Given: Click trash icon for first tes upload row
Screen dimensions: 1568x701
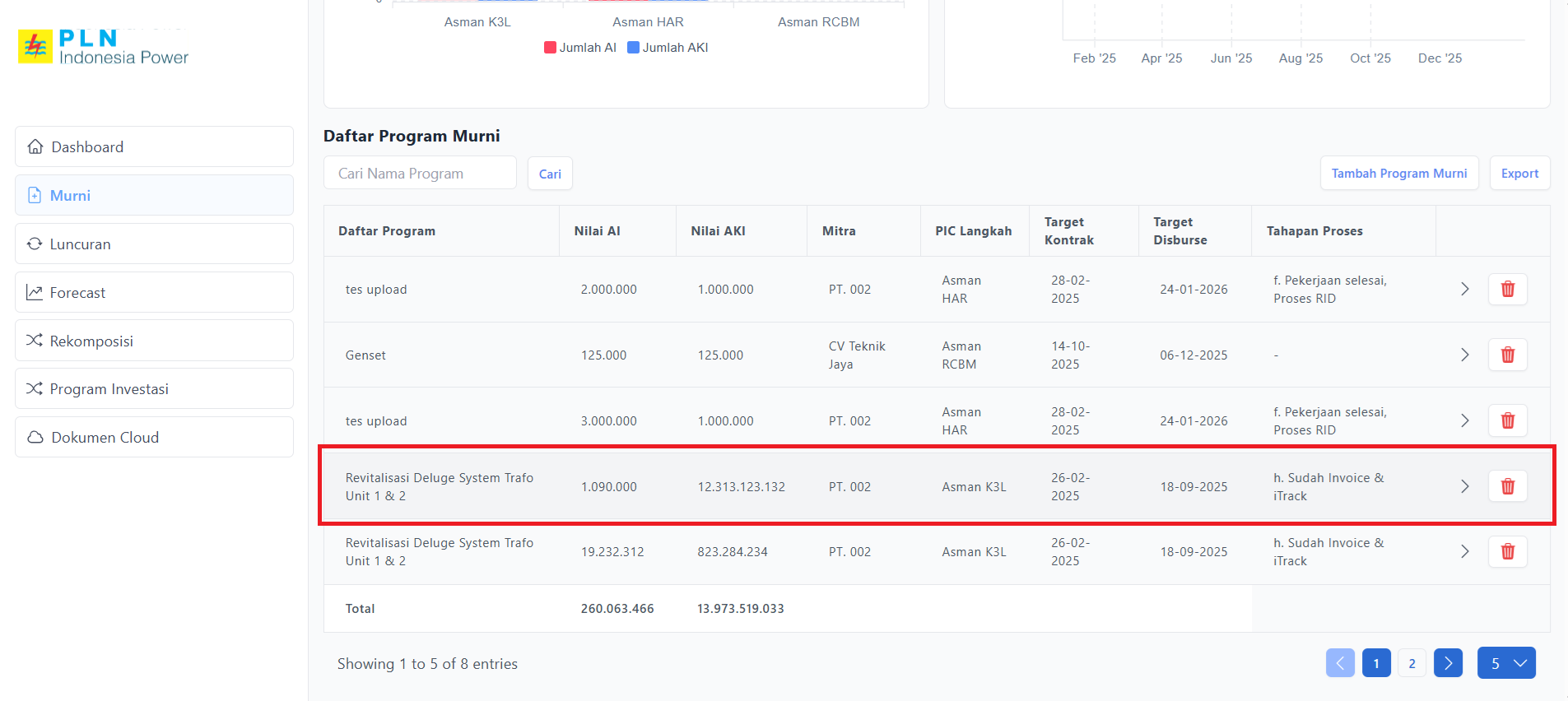Looking at the screenshot, I should [x=1507, y=289].
